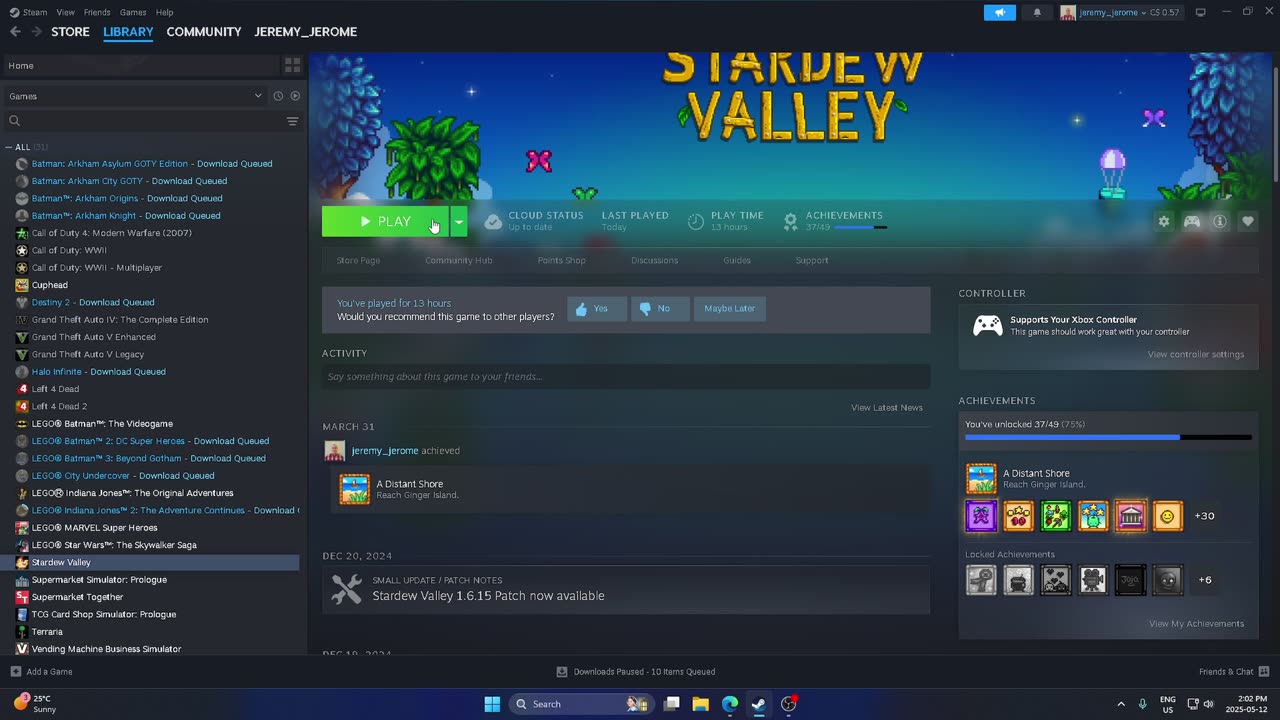Open the Stardew Valley 1.6.15 patch notes
Image resolution: width=1280 pixels, height=720 pixels.
pyautogui.click(x=626, y=589)
